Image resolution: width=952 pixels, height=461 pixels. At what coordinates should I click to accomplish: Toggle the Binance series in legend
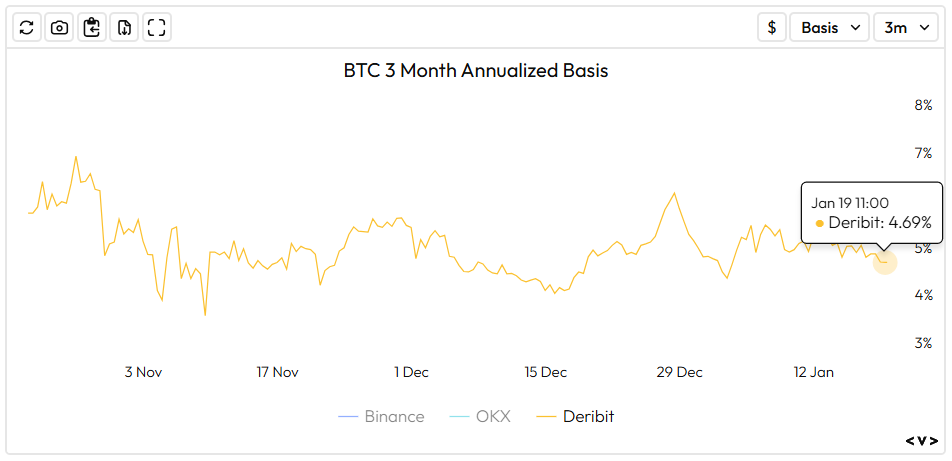pos(381,416)
